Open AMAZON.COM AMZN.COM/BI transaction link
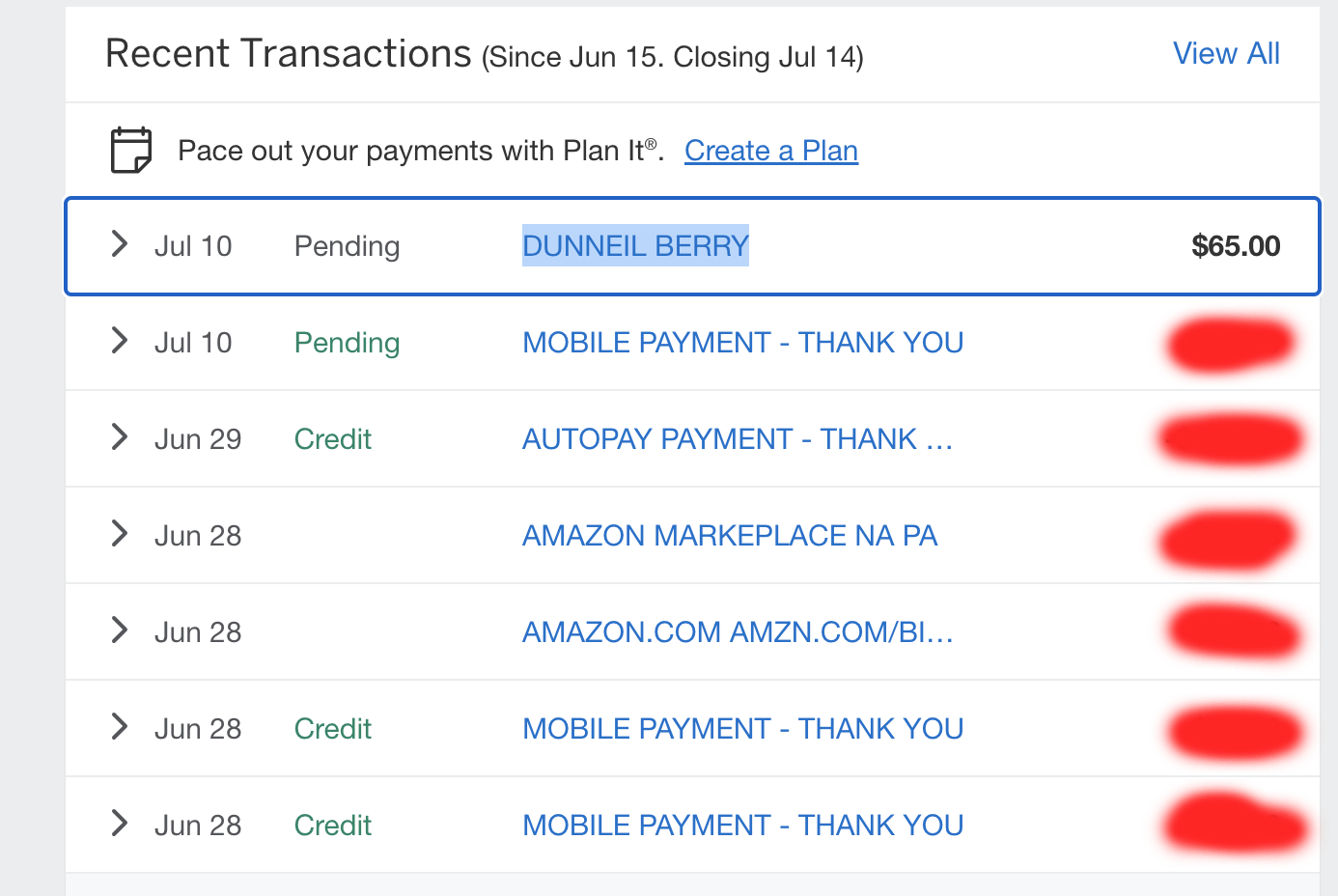Screen dimensions: 1338x896 tap(738, 632)
